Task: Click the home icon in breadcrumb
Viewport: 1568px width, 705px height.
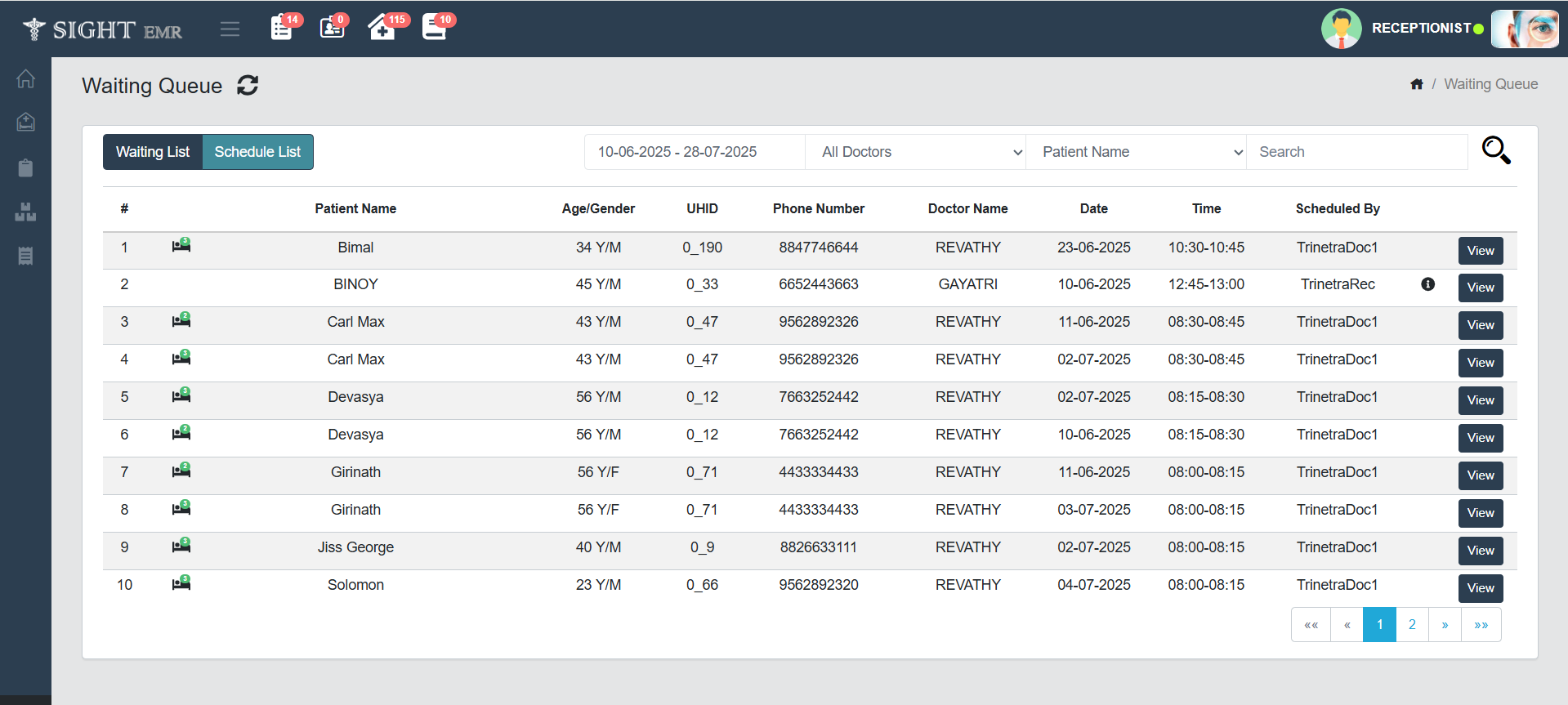Action: coord(1416,84)
